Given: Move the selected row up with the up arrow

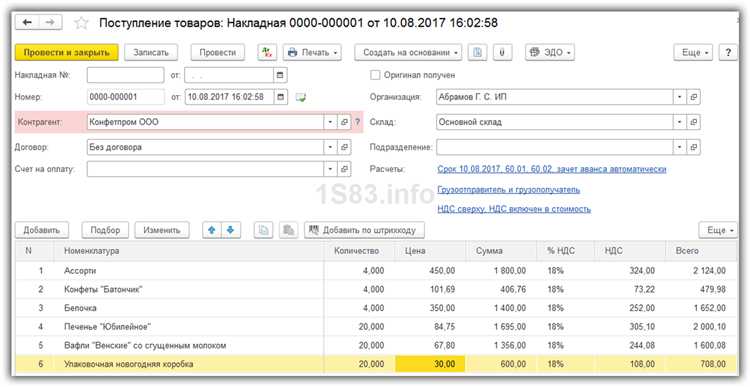Looking at the screenshot, I should [x=212, y=230].
